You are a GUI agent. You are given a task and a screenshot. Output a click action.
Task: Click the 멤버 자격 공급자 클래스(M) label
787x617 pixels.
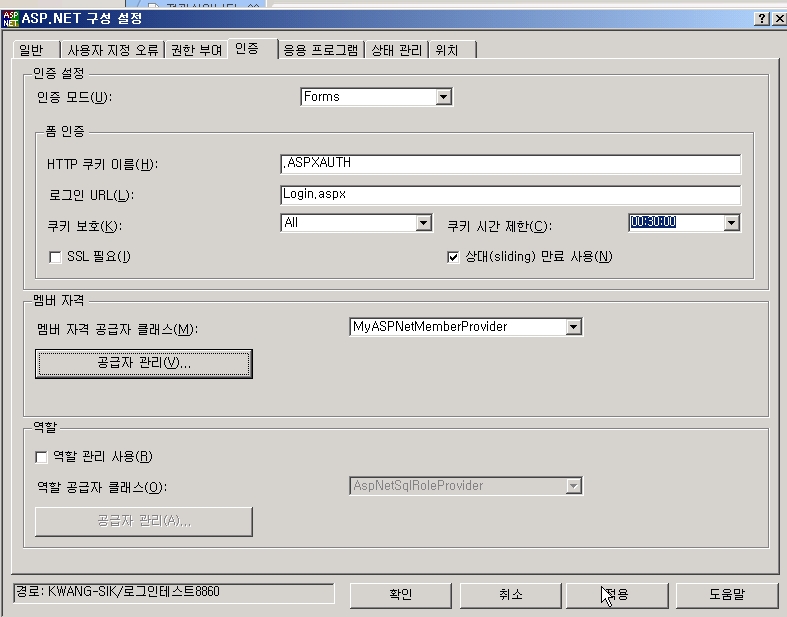pyautogui.click(x=117, y=329)
